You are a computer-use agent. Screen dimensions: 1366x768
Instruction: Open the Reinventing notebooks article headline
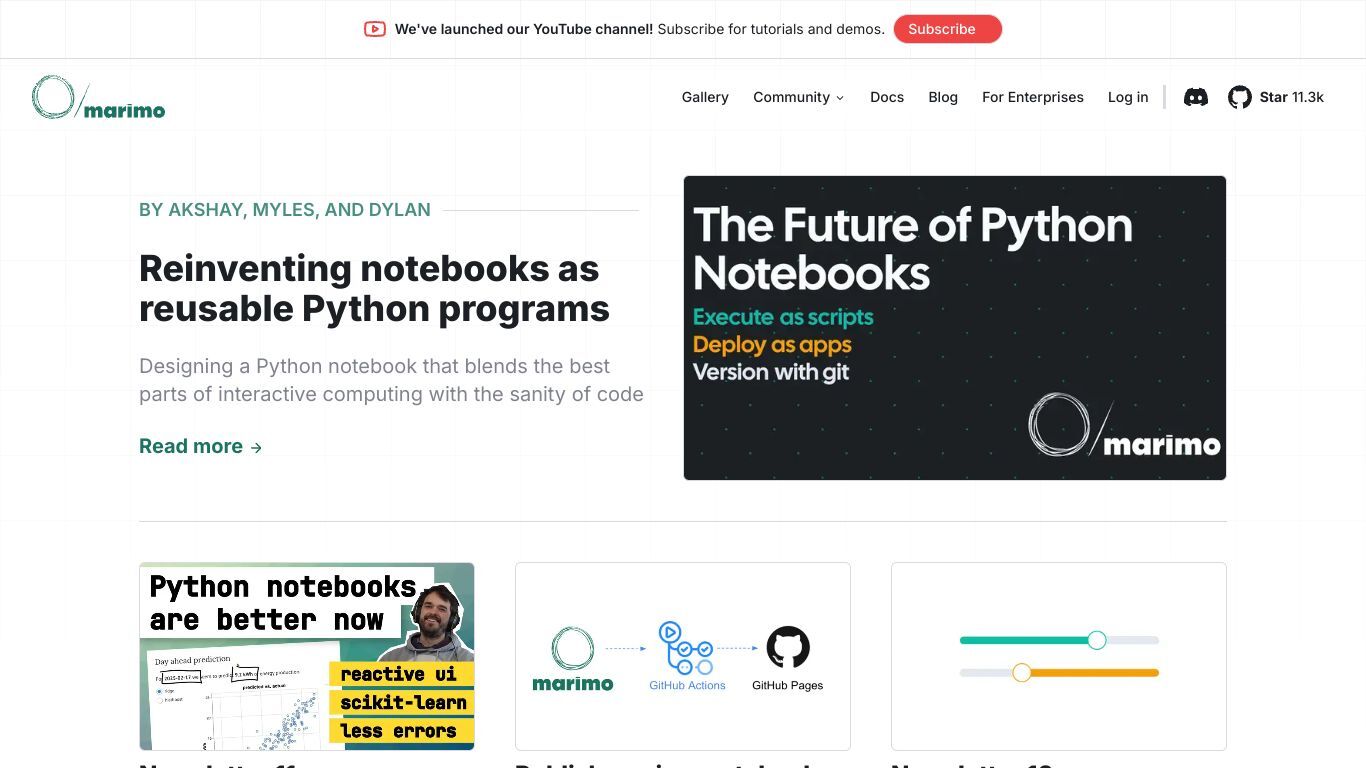(x=375, y=288)
